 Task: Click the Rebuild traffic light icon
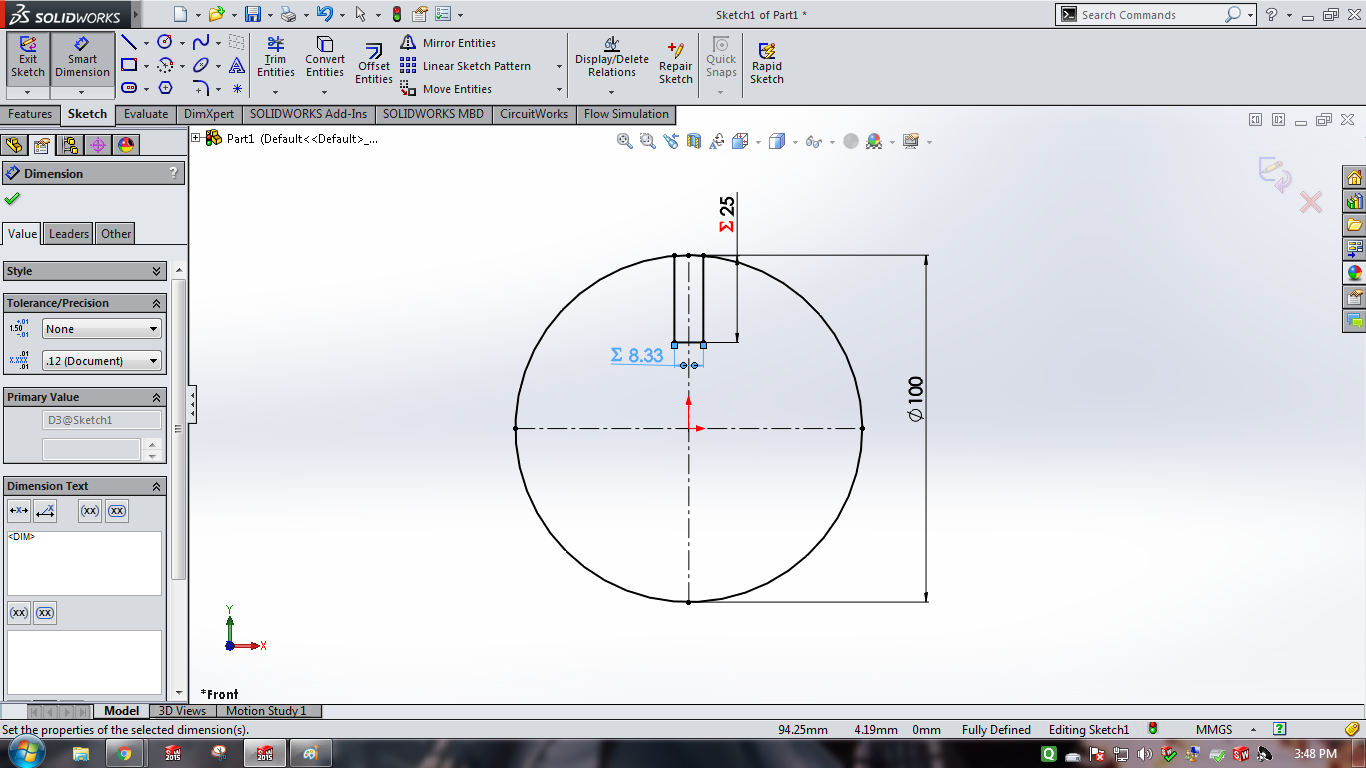point(397,14)
